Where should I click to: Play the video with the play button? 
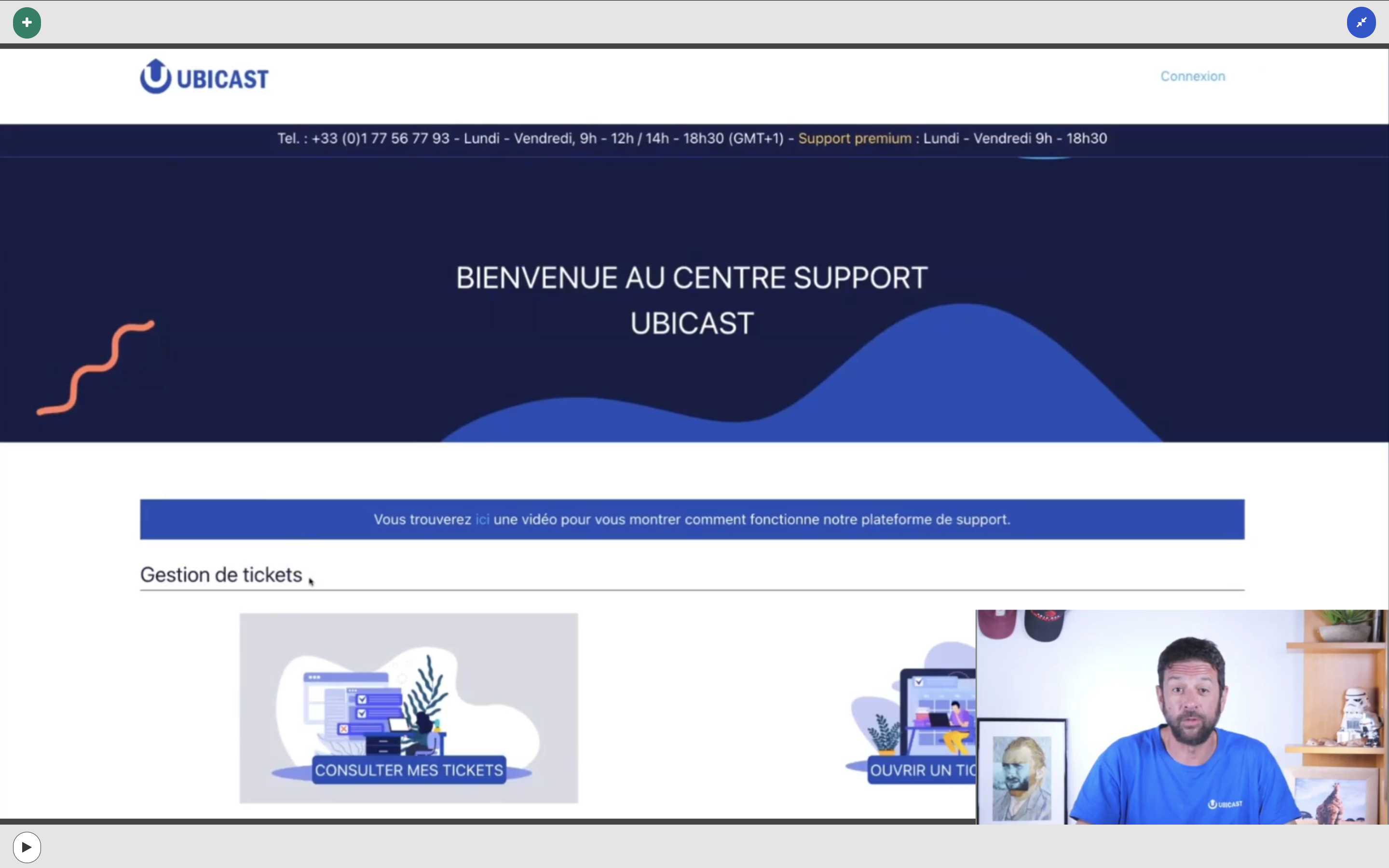27,847
